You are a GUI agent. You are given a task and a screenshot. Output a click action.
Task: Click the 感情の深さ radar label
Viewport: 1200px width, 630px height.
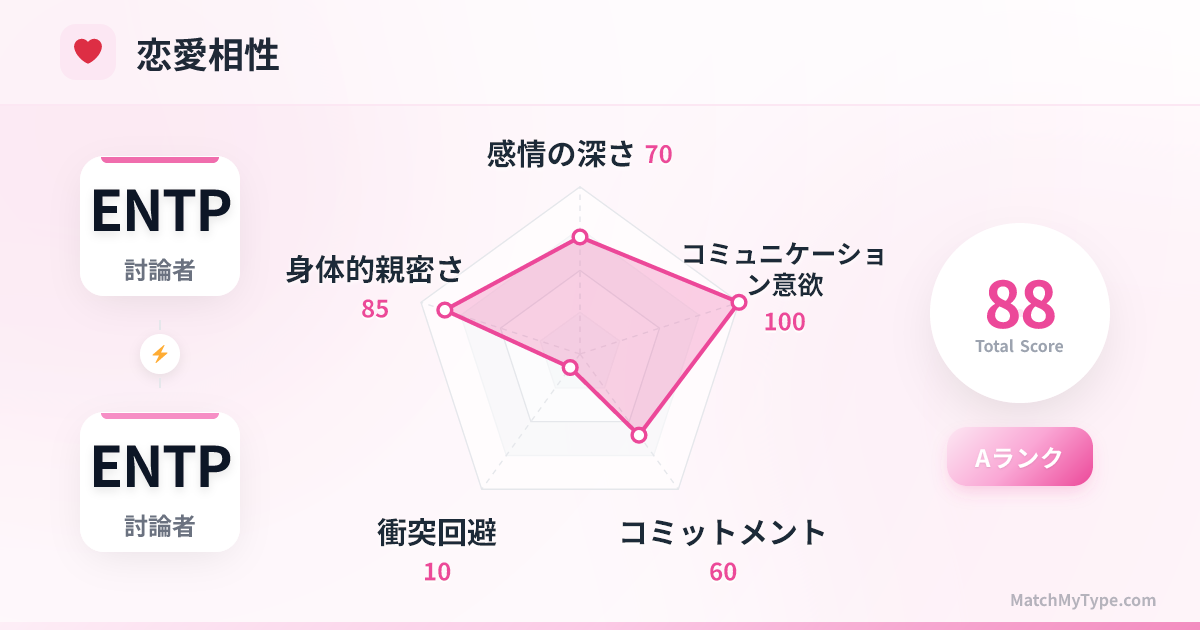(x=561, y=154)
